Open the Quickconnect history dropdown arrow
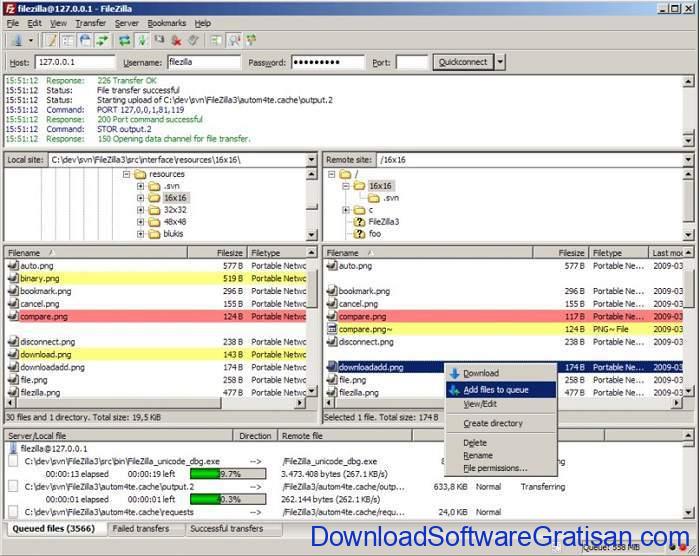The image size is (700, 556). click(500, 62)
